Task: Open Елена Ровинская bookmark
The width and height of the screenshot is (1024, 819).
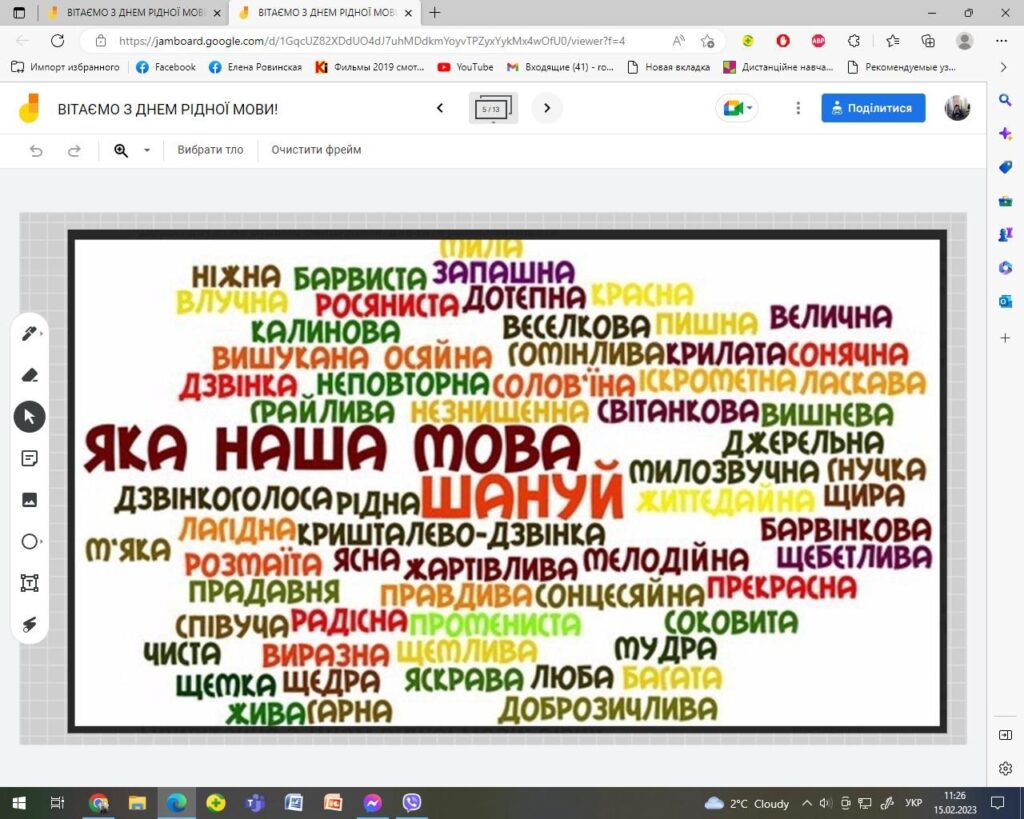Action: [255, 67]
